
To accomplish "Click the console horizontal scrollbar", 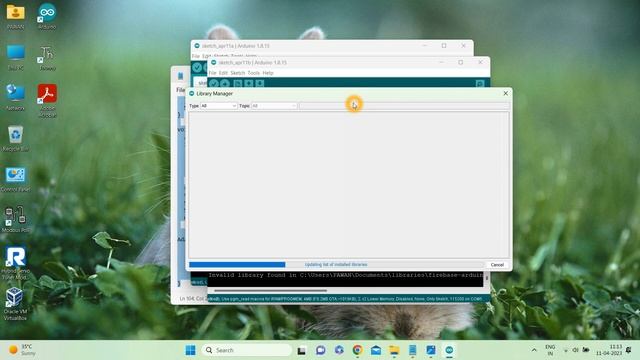I will 270,291.
